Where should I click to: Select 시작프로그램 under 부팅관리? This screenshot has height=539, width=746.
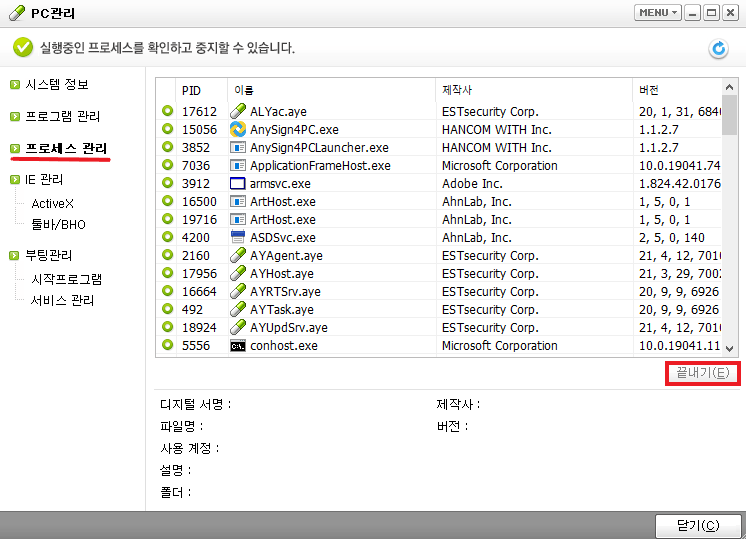[x=67, y=279]
